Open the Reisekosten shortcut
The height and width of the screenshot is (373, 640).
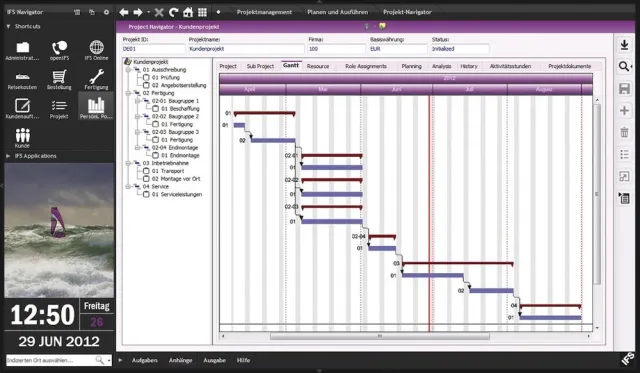22,80
